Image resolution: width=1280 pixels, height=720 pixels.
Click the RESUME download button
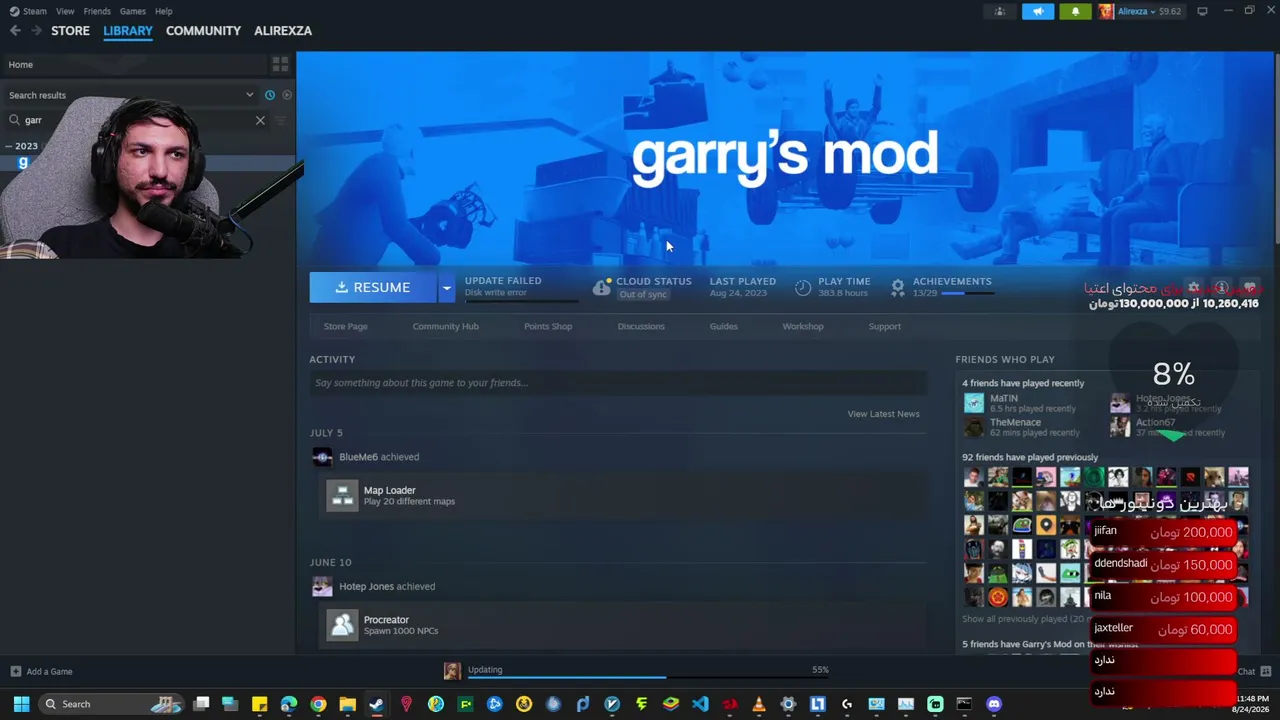[x=373, y=287]
